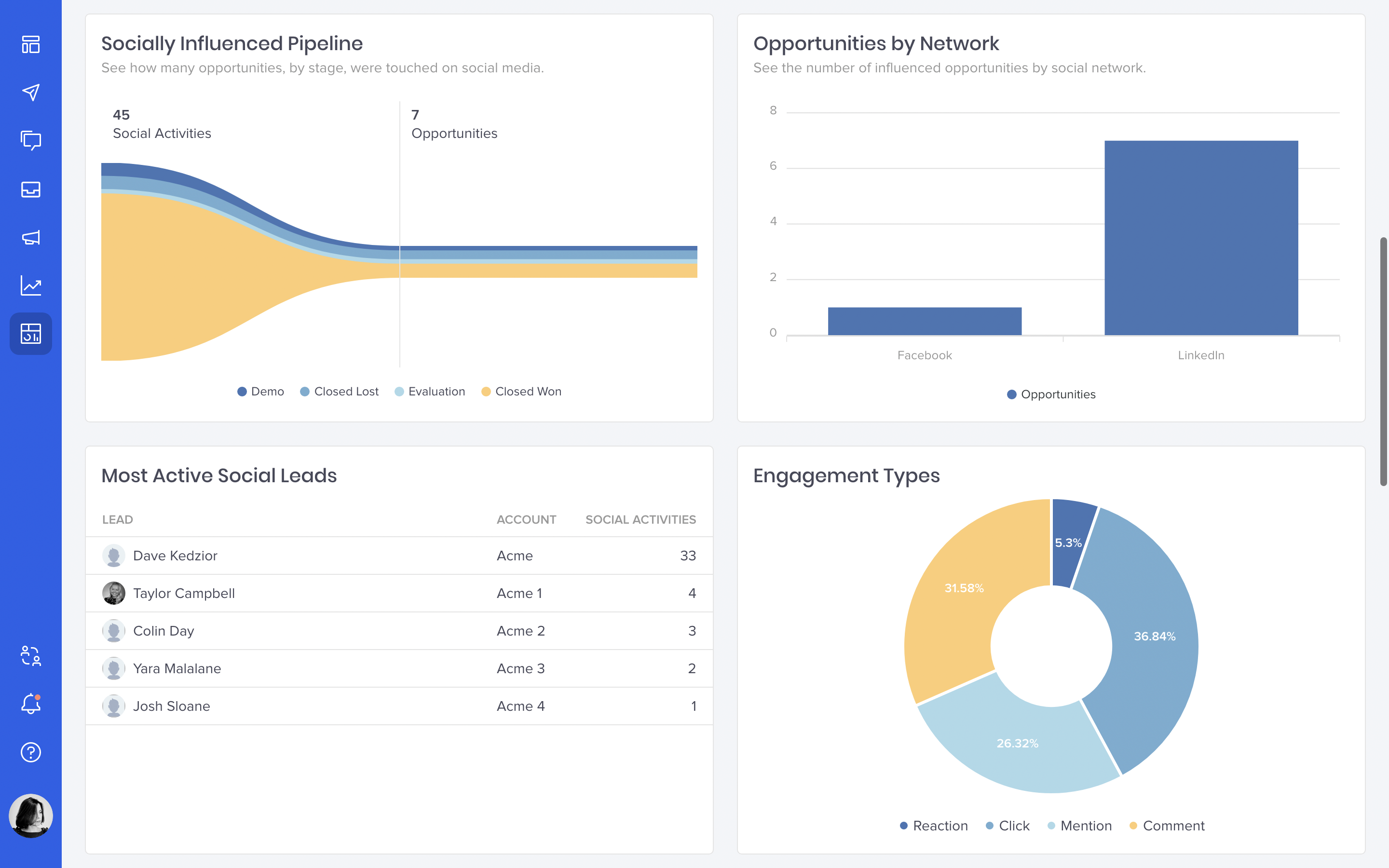Open the notifications bell icon

(30, 704)
